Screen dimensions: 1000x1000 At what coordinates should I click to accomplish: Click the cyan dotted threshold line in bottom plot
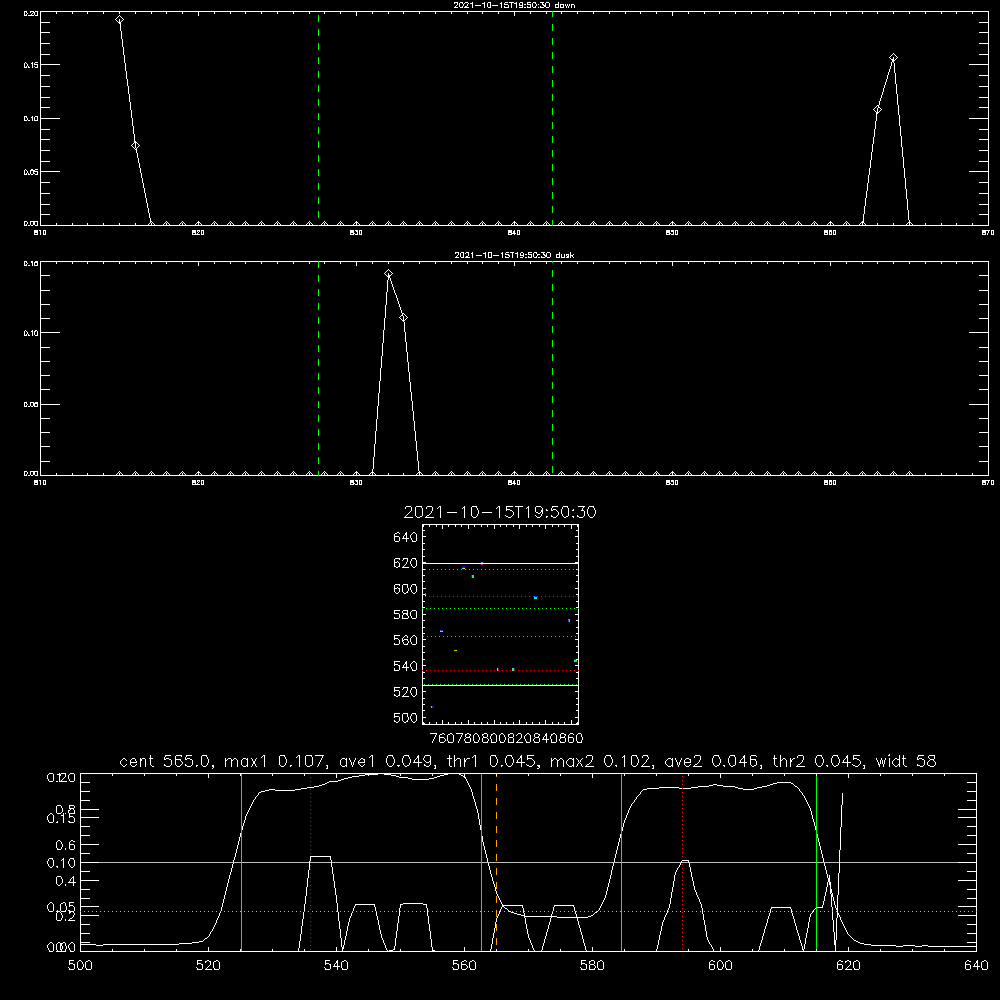click(528, 911)
